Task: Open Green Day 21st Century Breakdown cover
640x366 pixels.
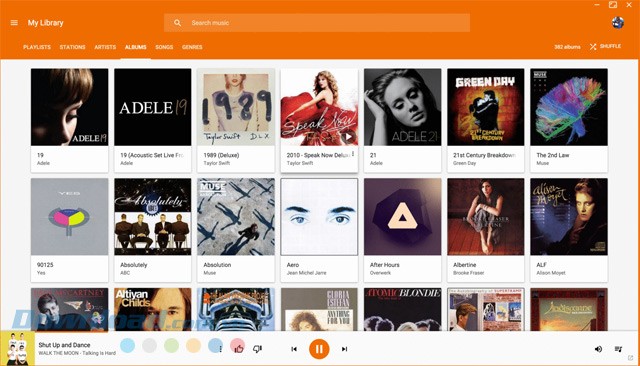Action: coord(486,107)
